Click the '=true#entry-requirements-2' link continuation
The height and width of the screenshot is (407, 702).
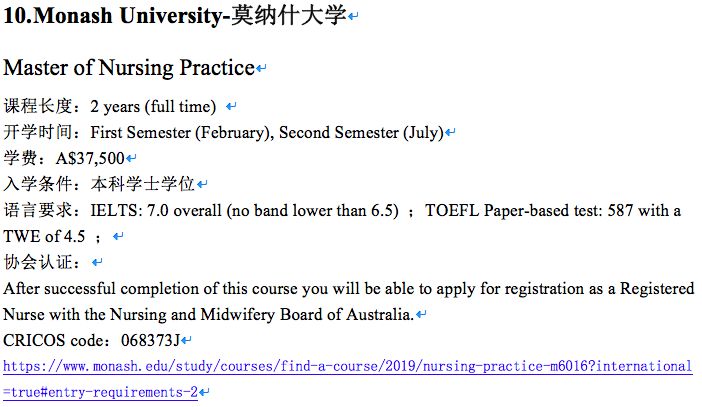100,392
